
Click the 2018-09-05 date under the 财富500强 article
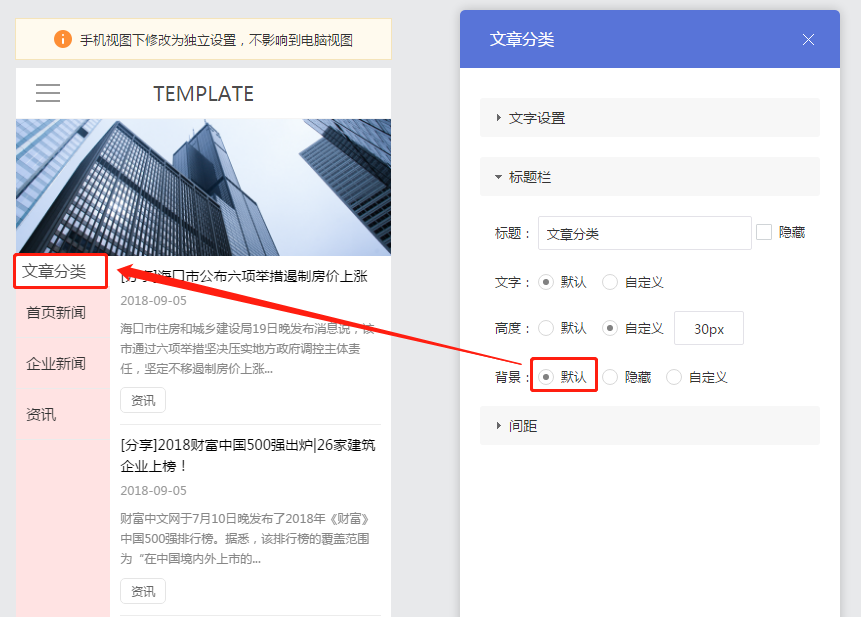(153, 491)
